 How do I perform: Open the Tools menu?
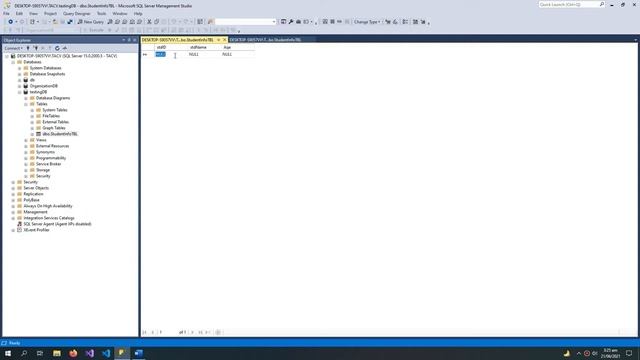tap(101, 13)
